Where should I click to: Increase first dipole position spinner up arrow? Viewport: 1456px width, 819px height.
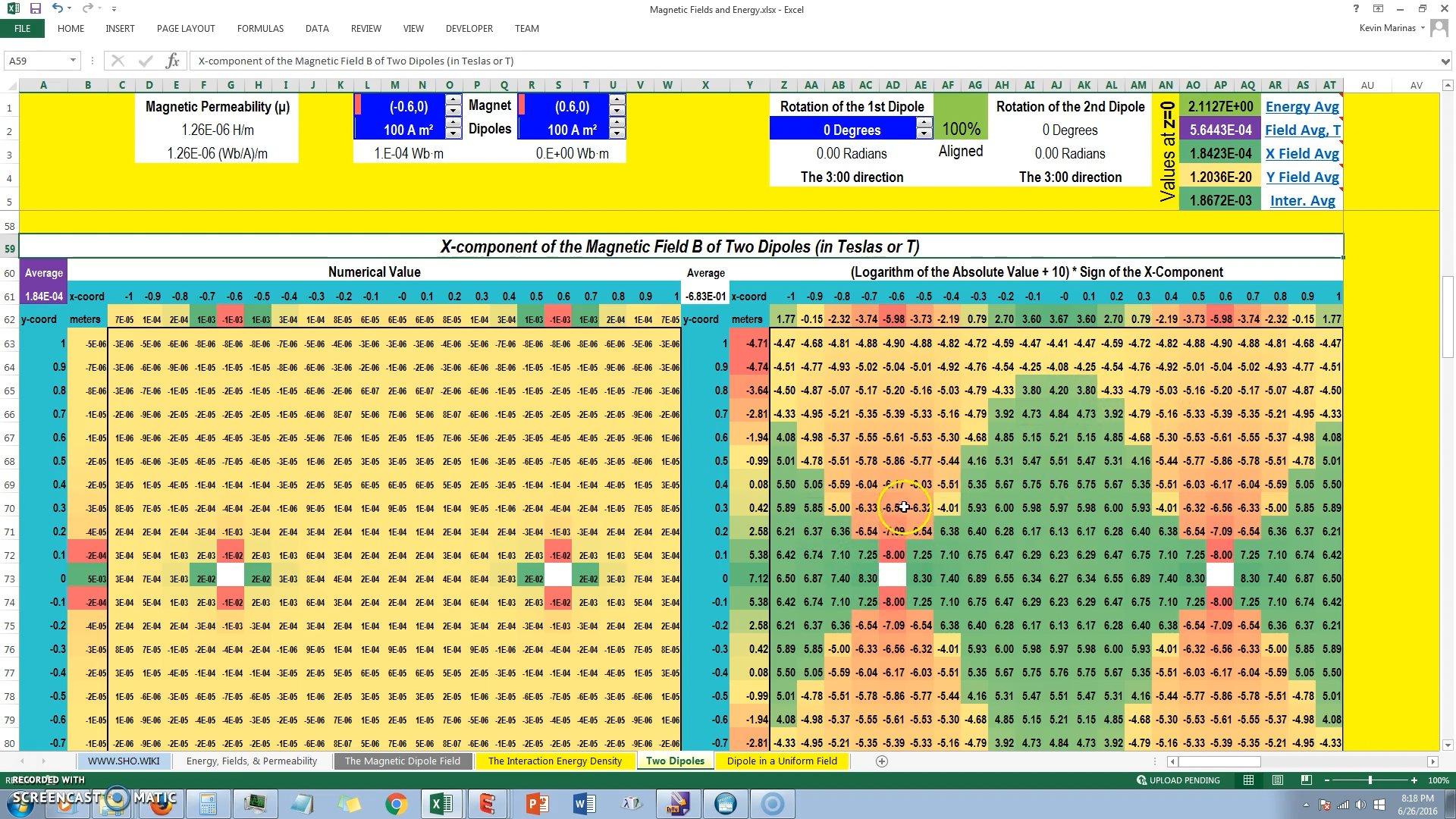(x=453, y=101)
